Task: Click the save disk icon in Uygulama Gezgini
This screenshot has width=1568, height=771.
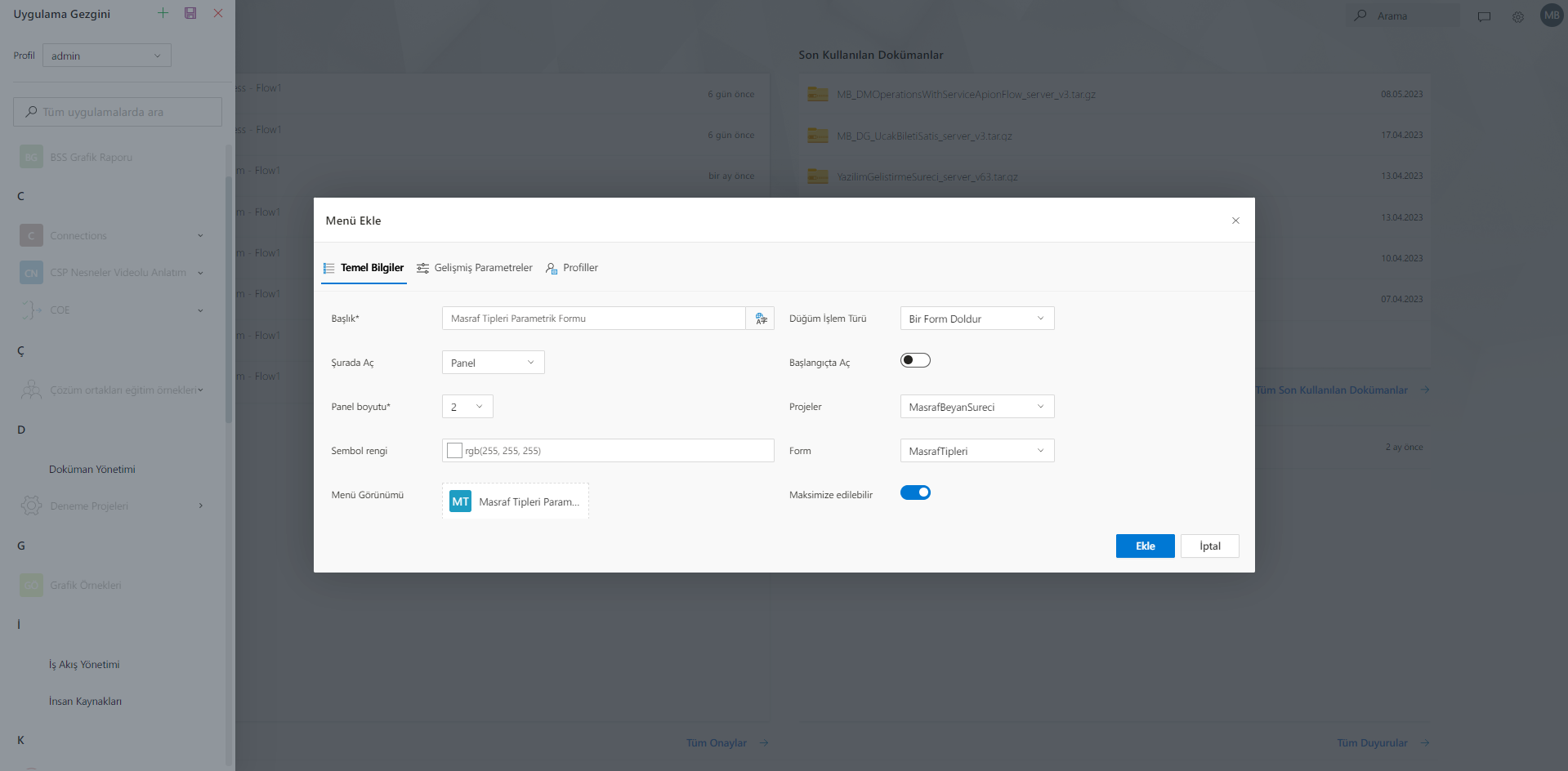Action: click(190, 13)
